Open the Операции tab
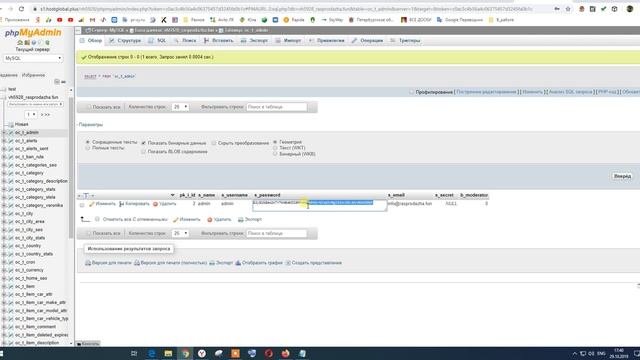 click(367, 40)
